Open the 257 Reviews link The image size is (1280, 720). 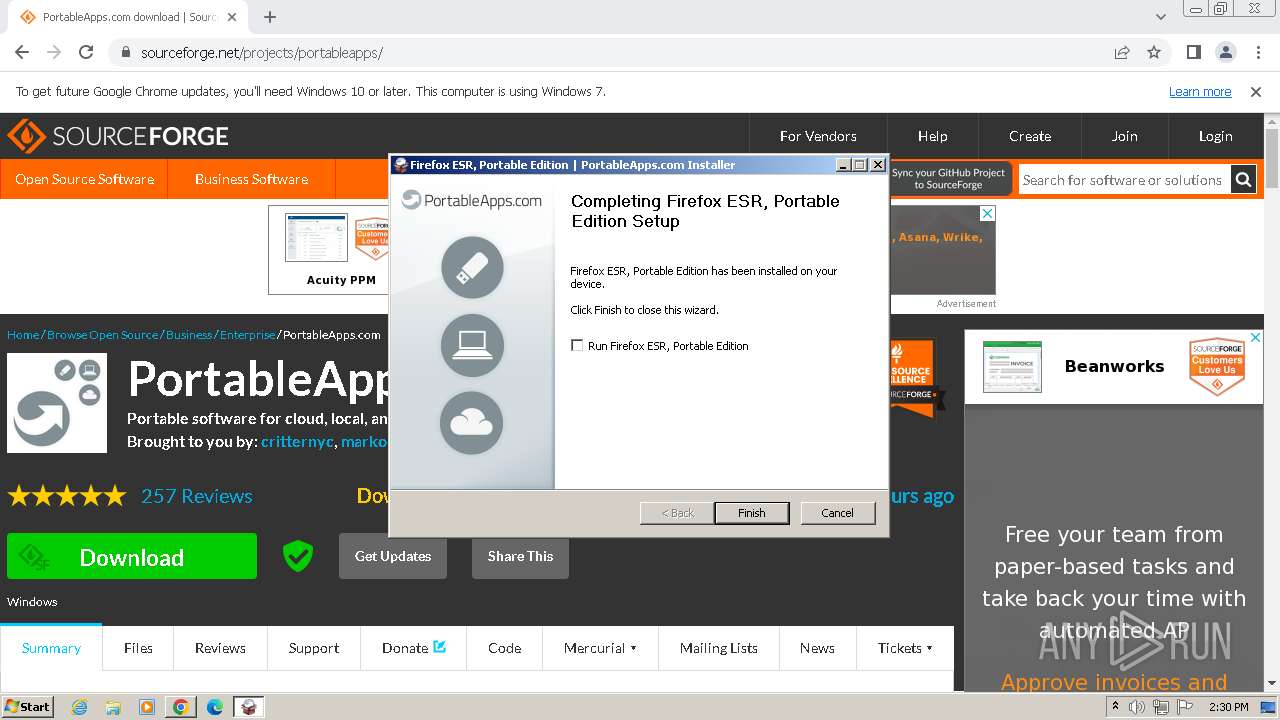pos(196,496)
